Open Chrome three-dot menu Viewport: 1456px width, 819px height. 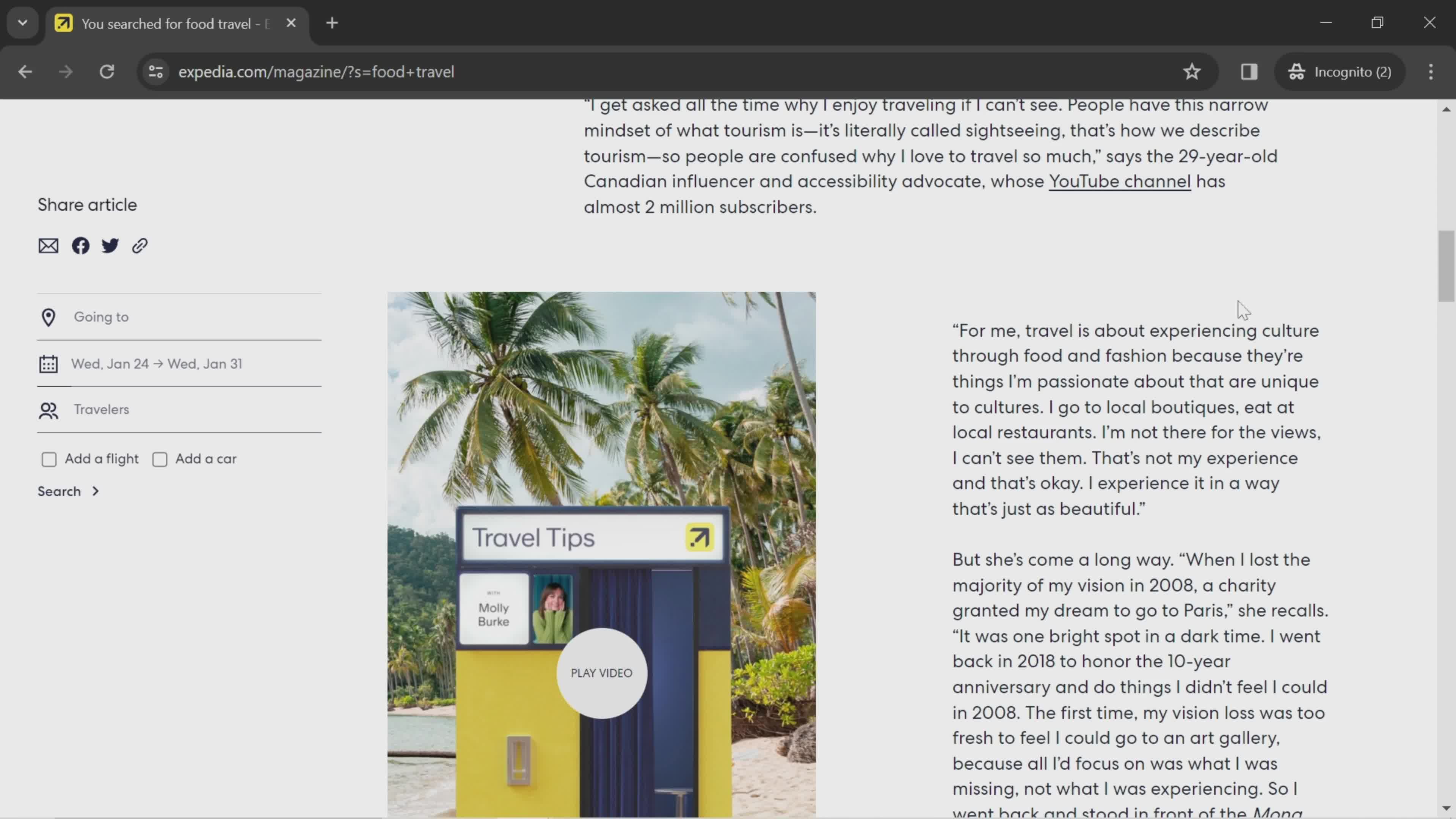coord(1431,72)
